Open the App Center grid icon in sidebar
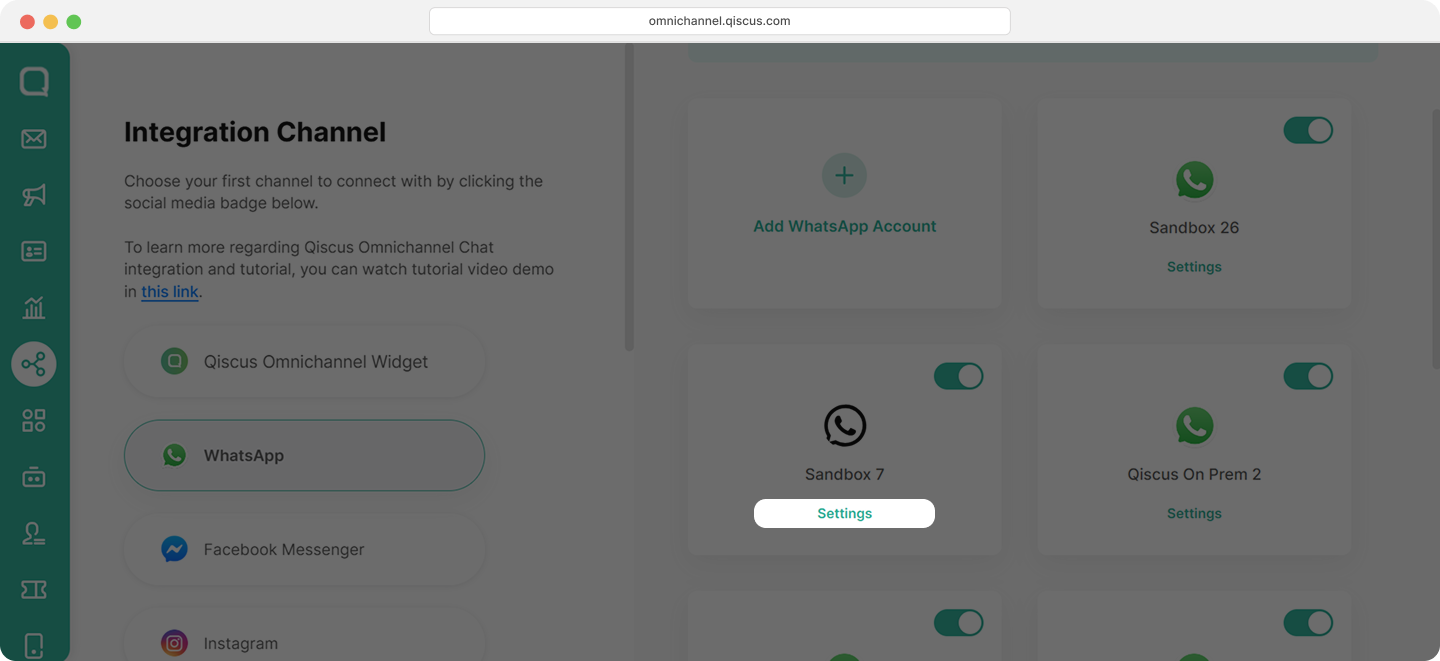1440x661 pixels. coord(34,420)
